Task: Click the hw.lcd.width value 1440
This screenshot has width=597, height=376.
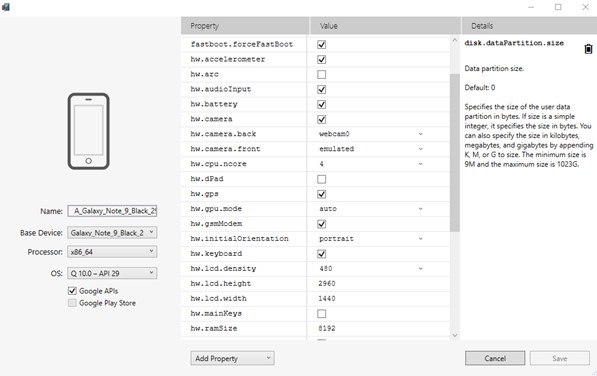Action: click(327, 298)
